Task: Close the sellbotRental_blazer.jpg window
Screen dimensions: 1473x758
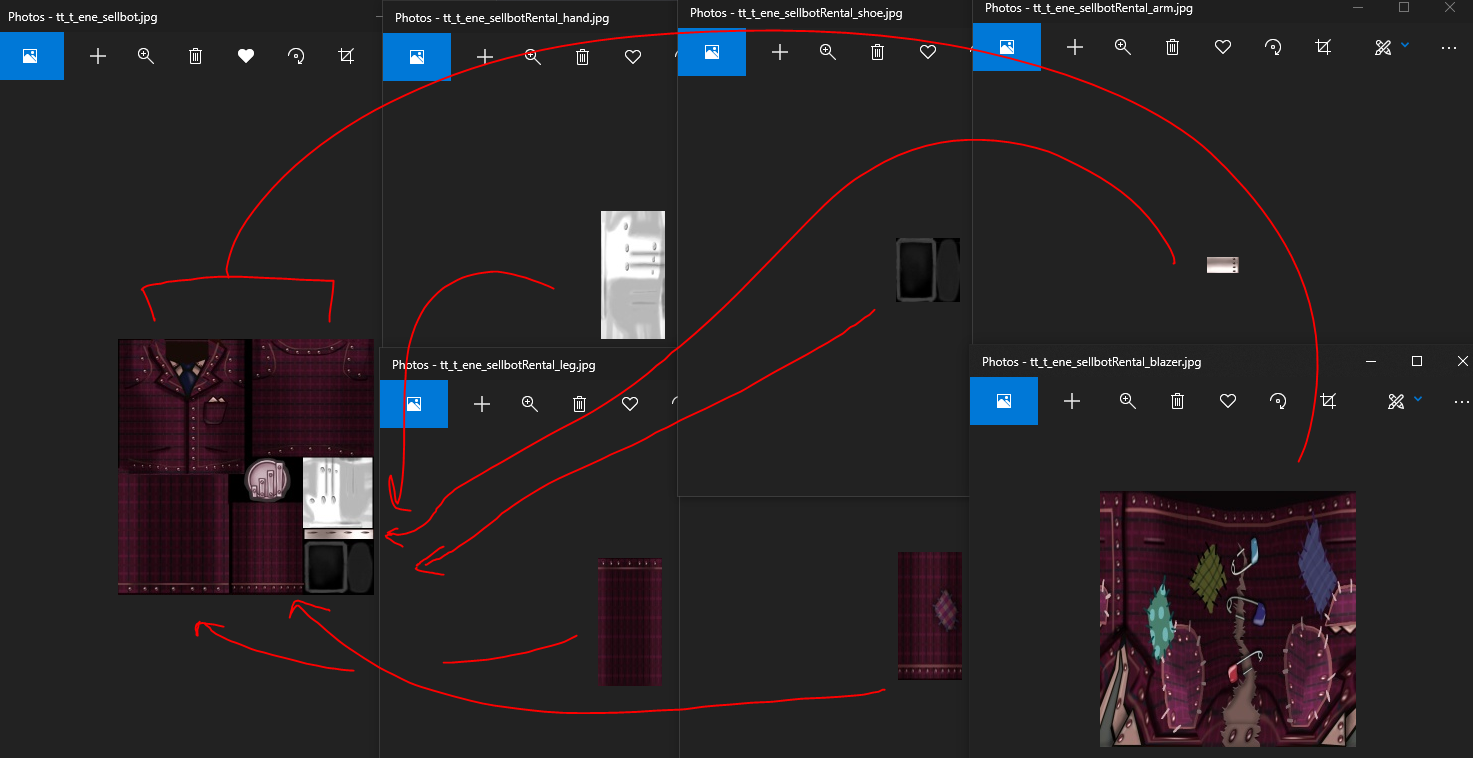Action: point(1462,361)
